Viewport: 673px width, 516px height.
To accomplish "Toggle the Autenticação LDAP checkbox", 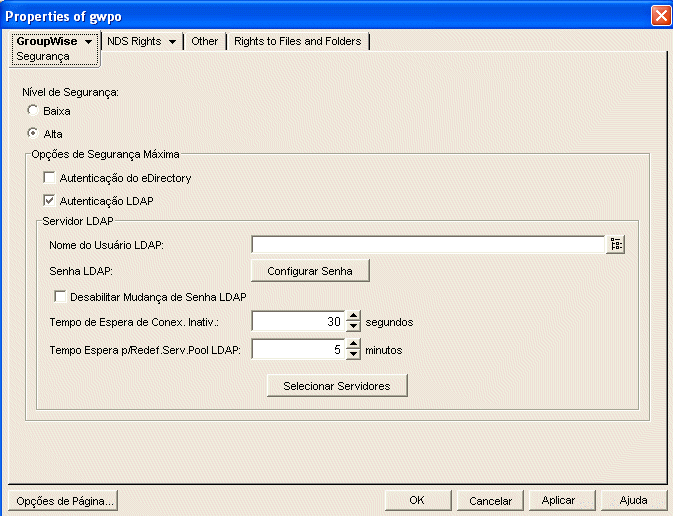I will pos(49,200).
